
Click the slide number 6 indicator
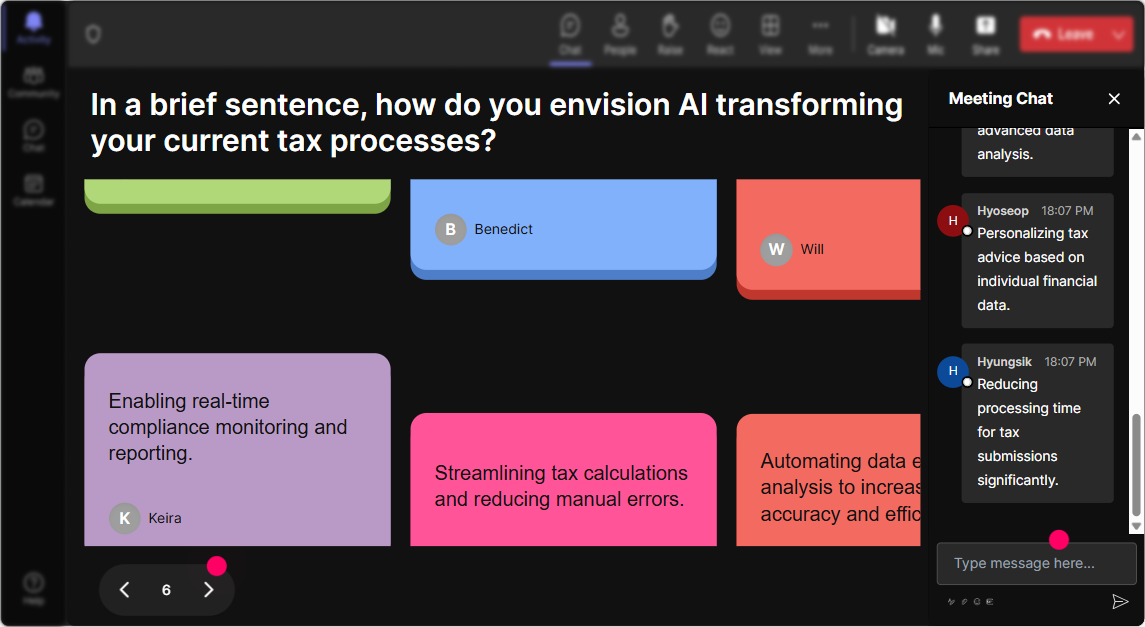166,590
